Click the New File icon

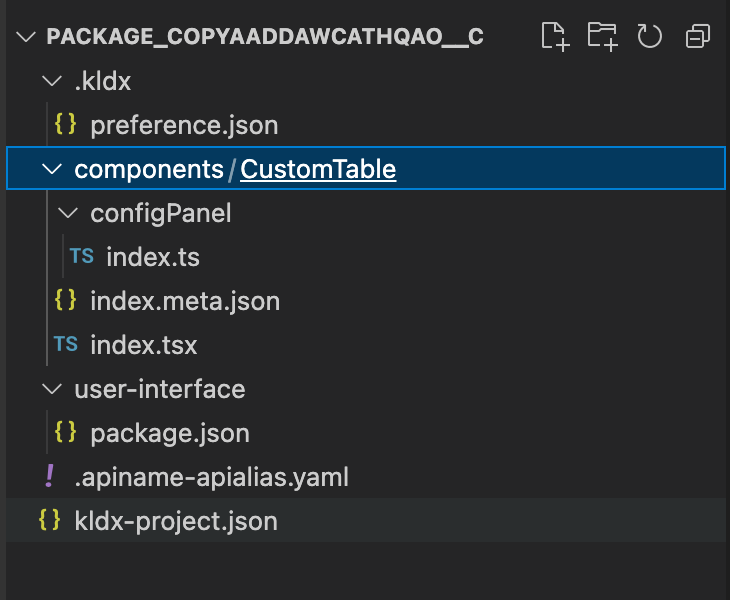point(555,36)
